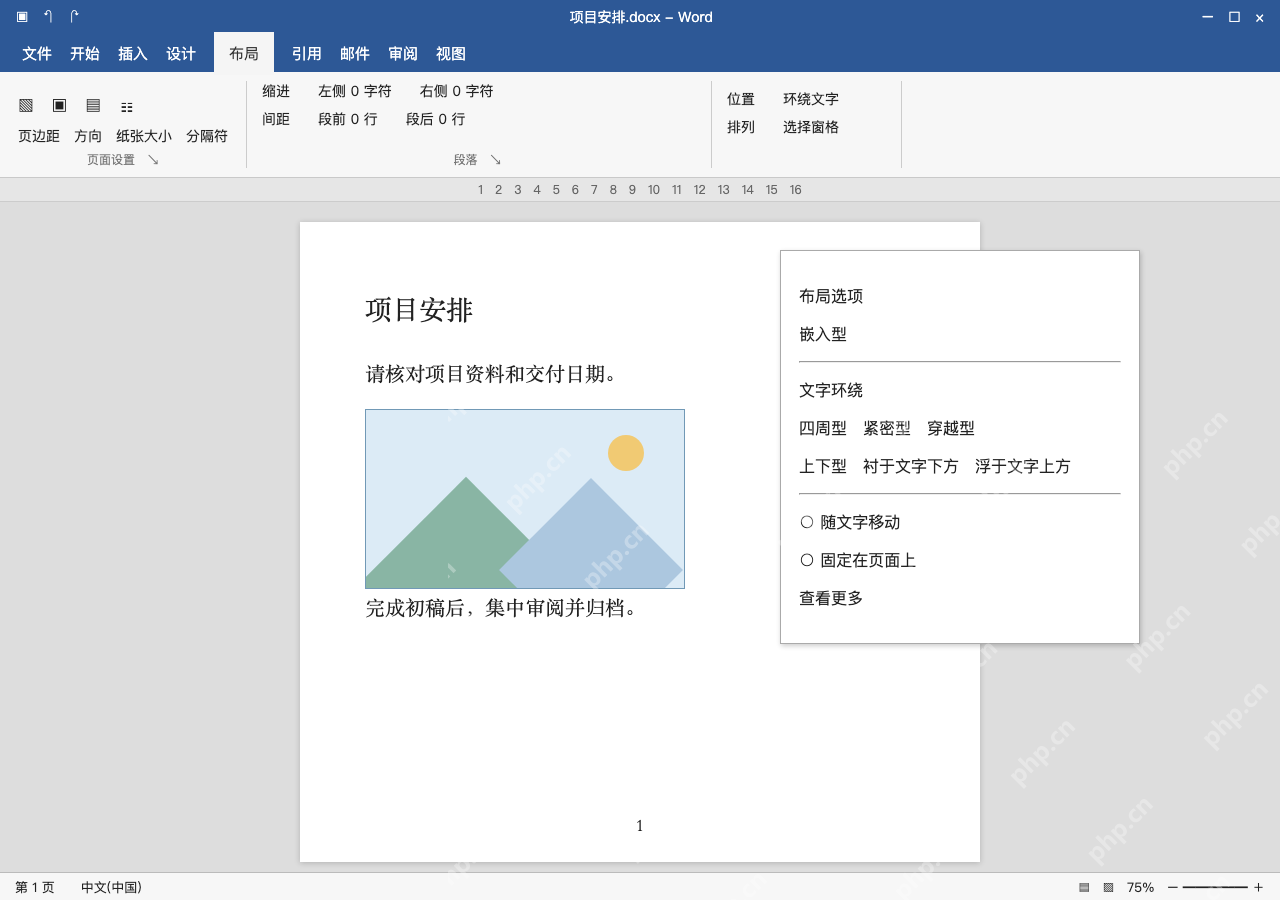Screen dimensions: 1280x900
Task: Click the redo arrow icon
Action: pyautogui.click(x=74, y=17)
